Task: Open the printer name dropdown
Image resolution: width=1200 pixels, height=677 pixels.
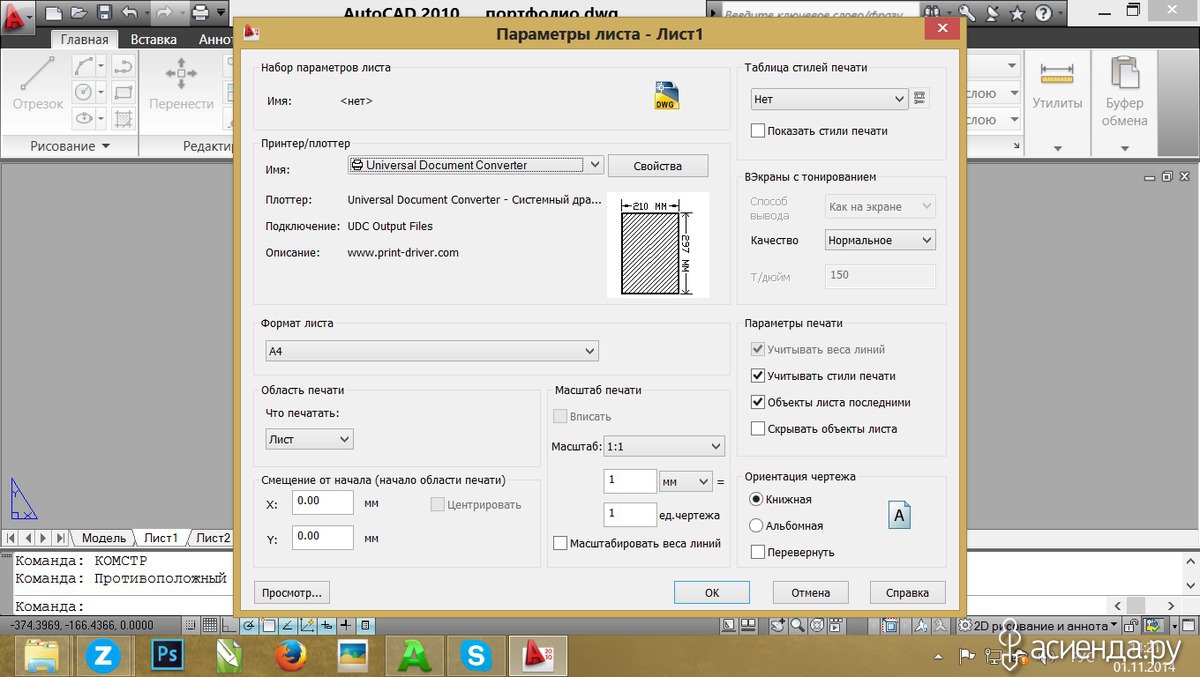Action: point(475,165)
